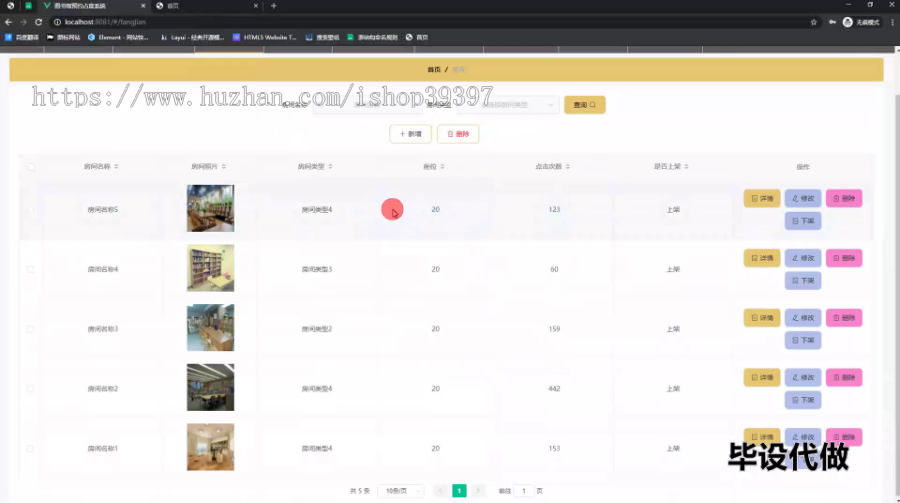This screenshot has width=900, height=503.
Task: Click 下架 for row 房间名称3
Action: tap(803, 341)
